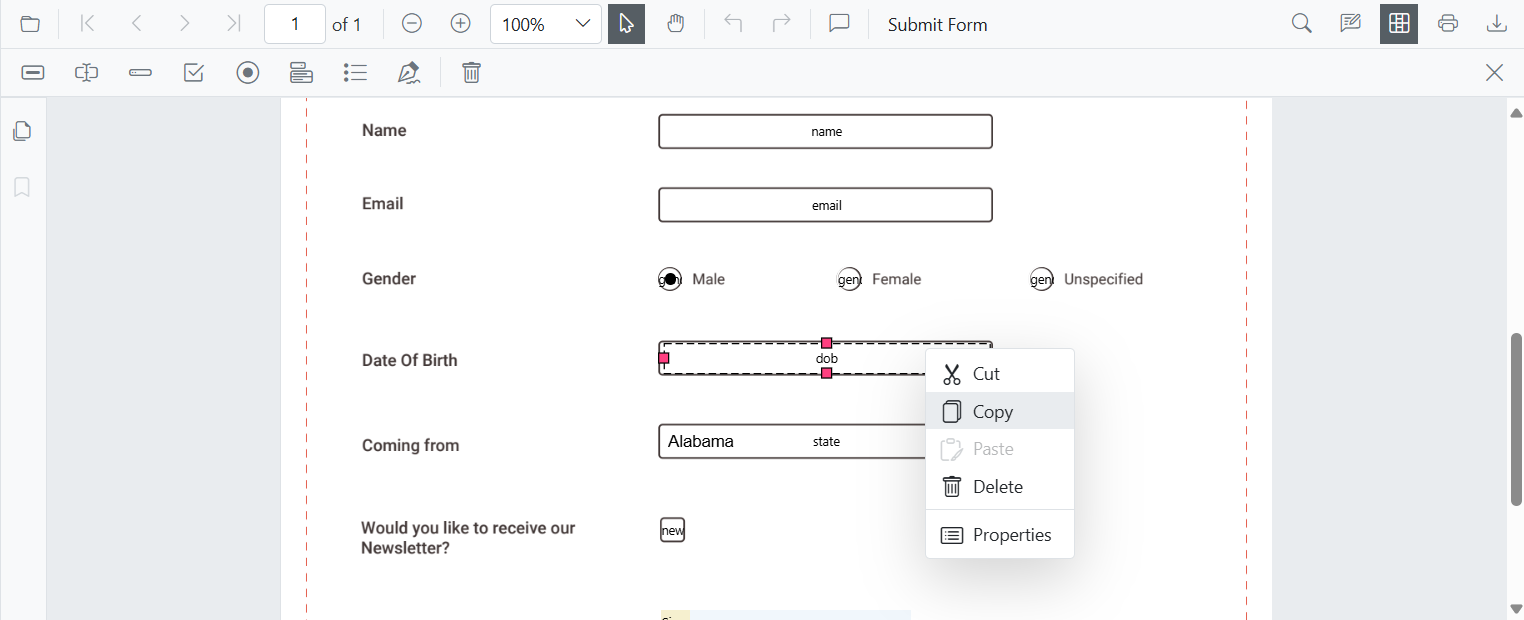Add a list box form field
1524x620 pixels.
click(x=355, y=72)
